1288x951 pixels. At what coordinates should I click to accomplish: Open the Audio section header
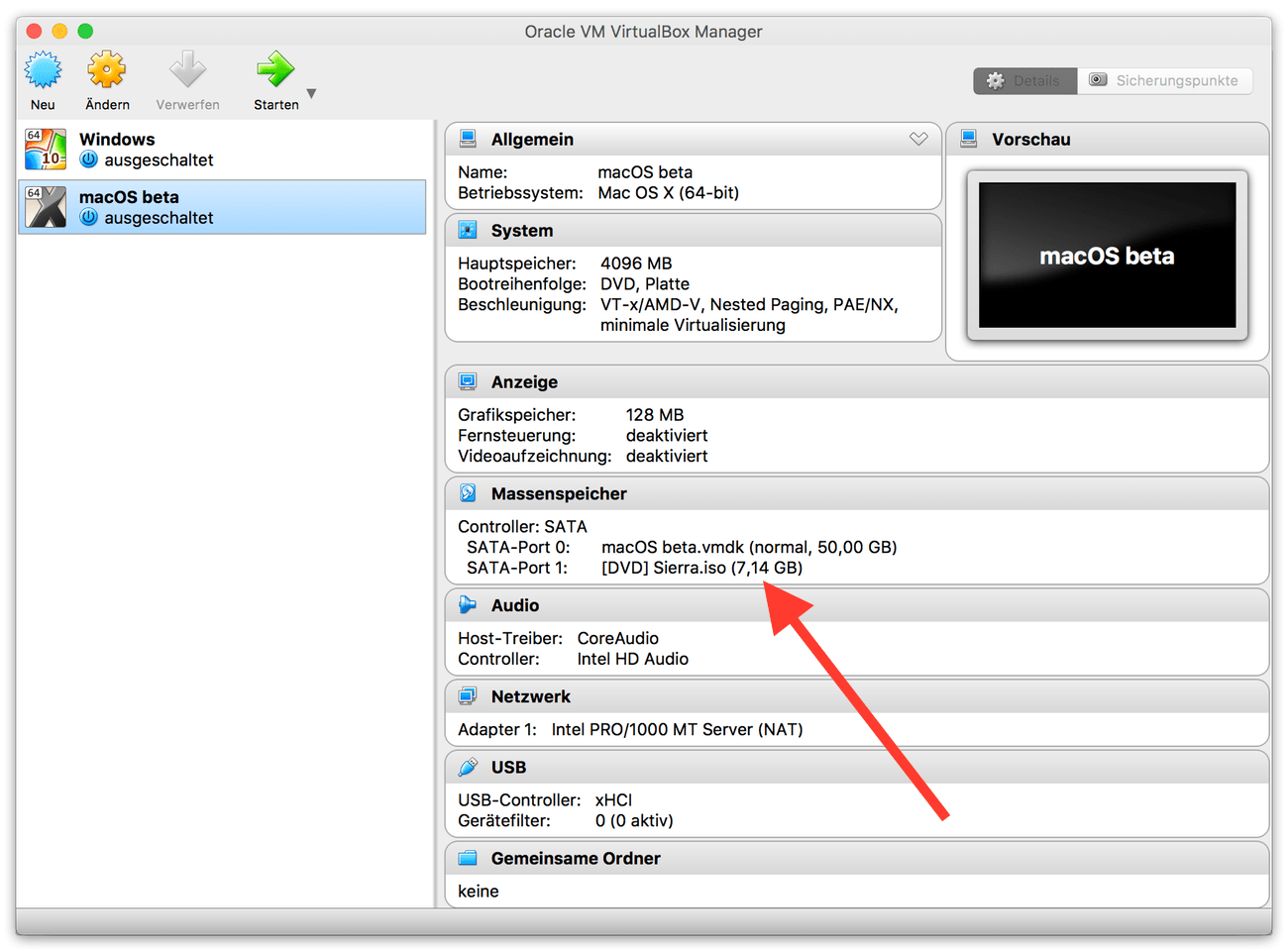tap(857, 605)
